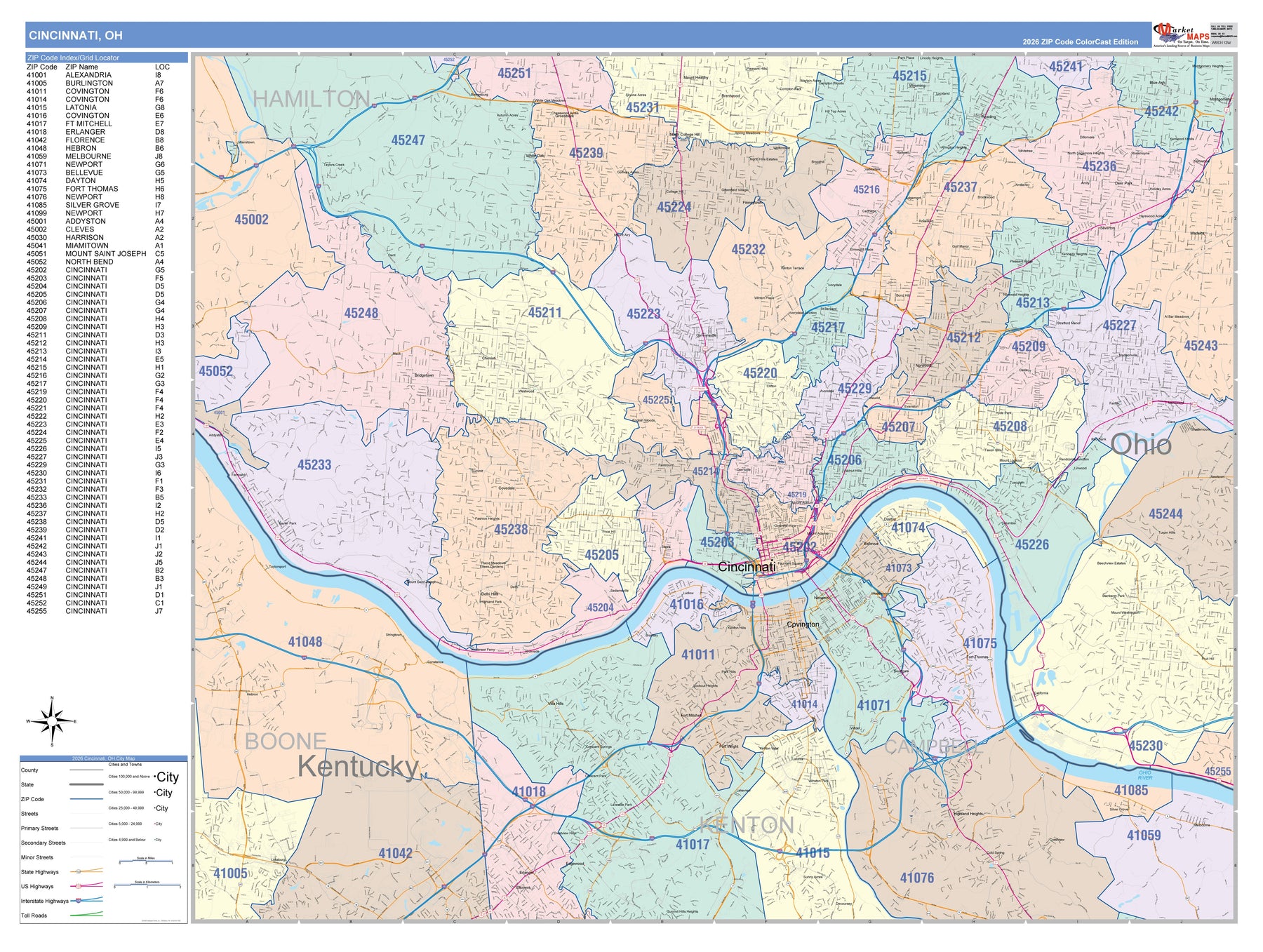Click the US Highways shield symbol in legend
The image size is (1263, 952).
coord(79,886)
